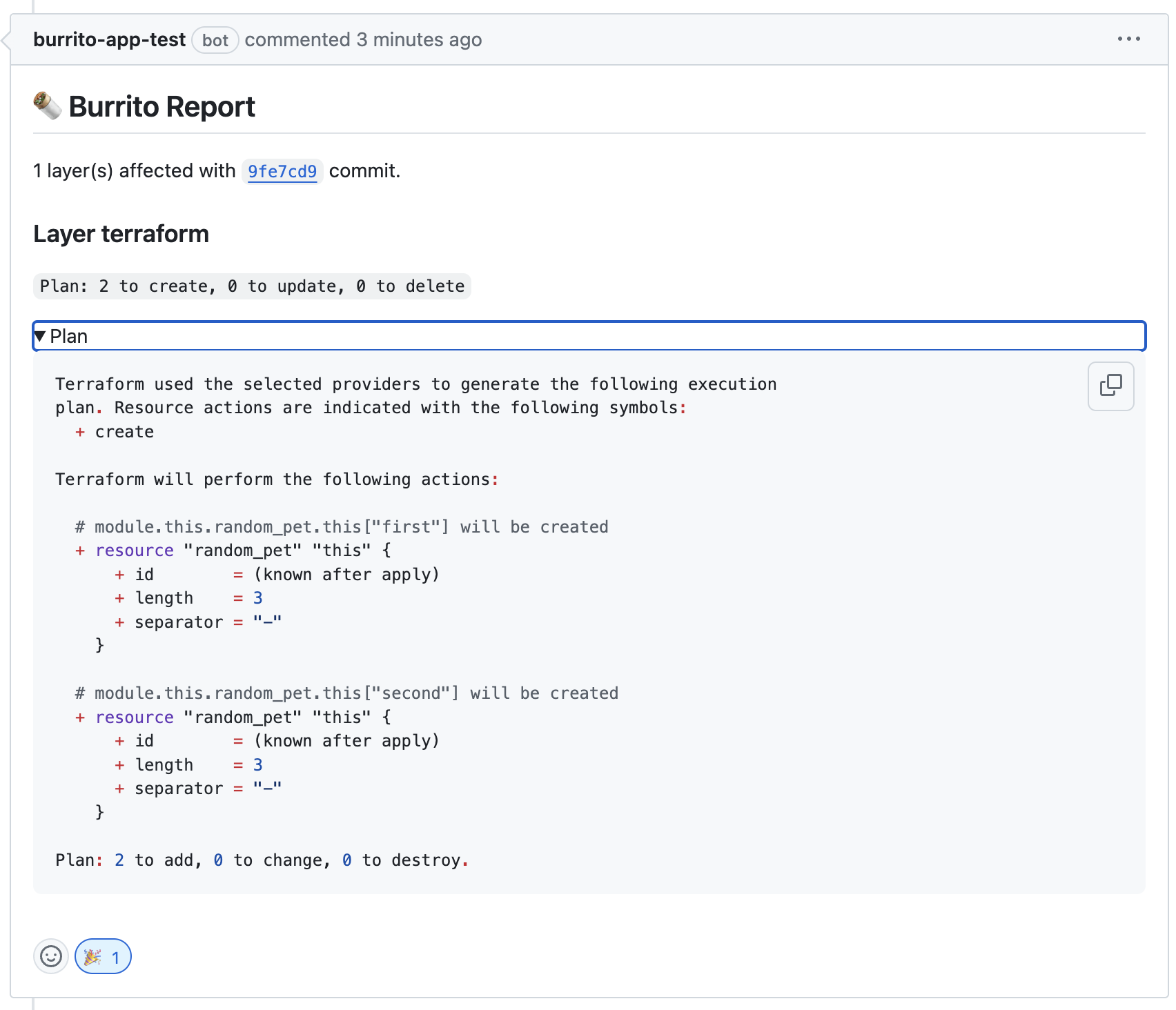Click the three-dots icon in the comment header
This screenshot has width=1176, height=1010.
(1128, 39)
